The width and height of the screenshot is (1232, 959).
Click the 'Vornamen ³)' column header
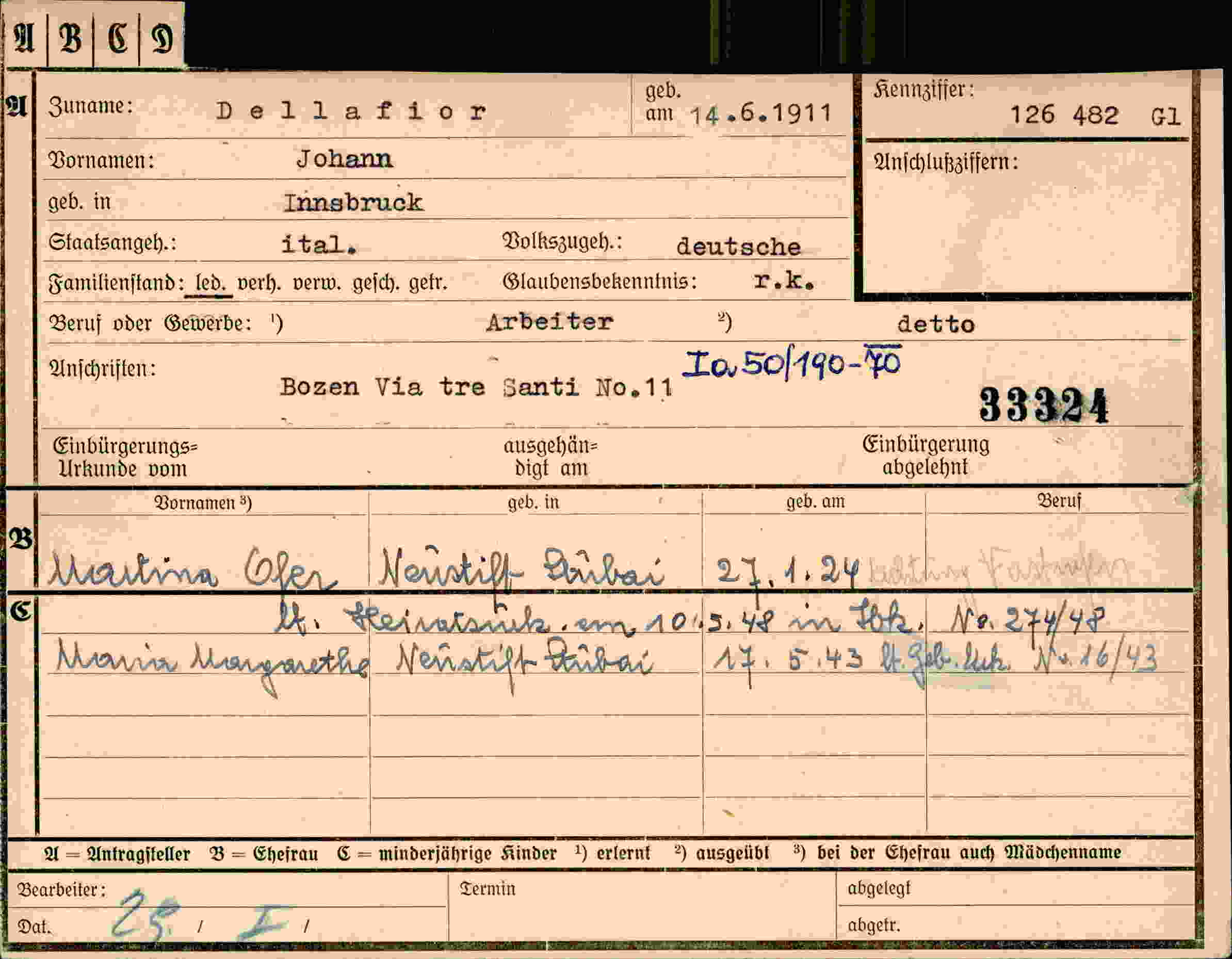(x=203, y=502)
